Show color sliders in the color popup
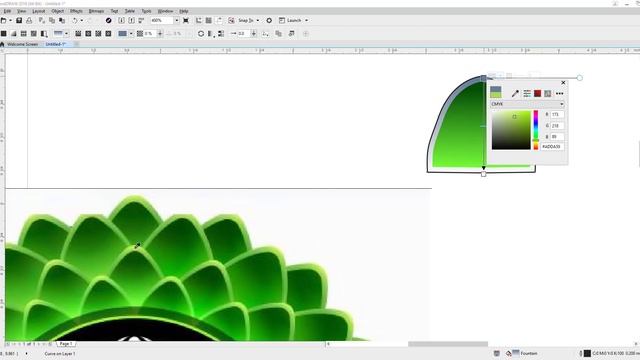 pyautogui.click(x=527, y=93)
